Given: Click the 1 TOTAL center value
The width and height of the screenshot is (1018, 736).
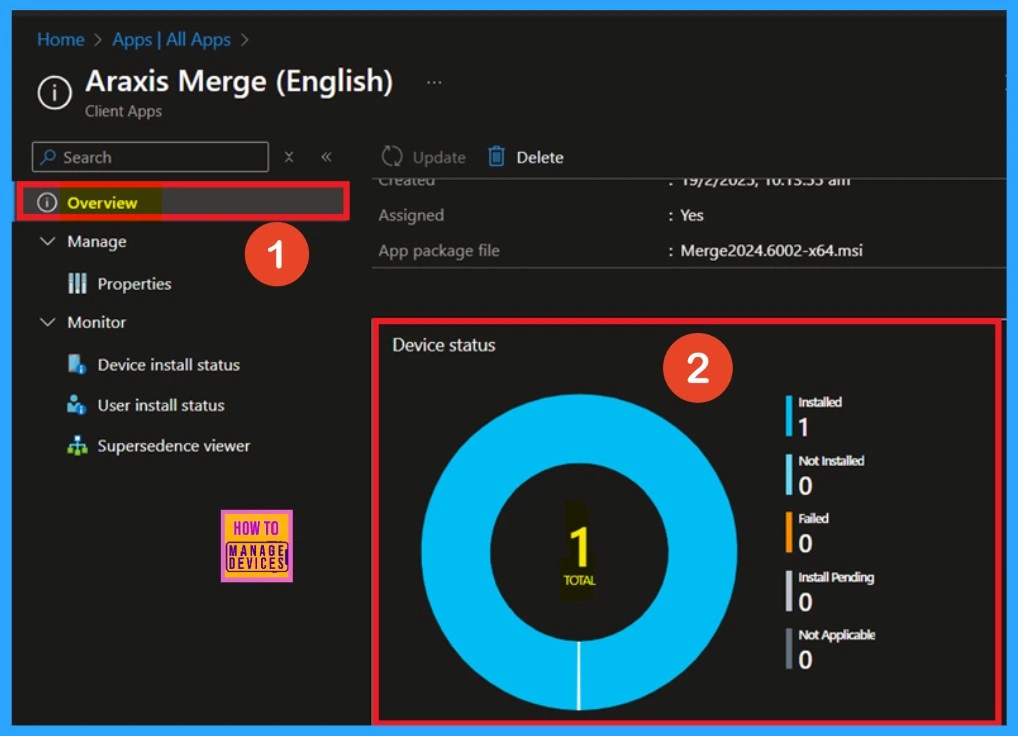Looking at the screenshot, I should (579, 554).
